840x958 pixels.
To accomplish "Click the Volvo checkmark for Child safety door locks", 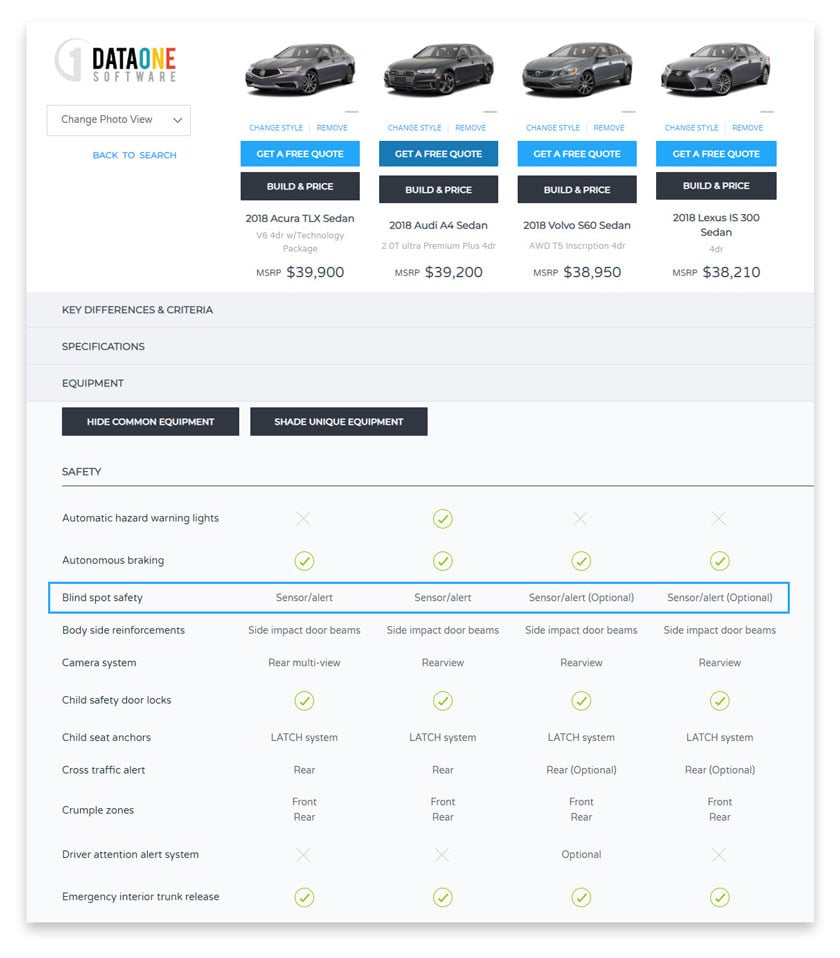I will point(581,701).
